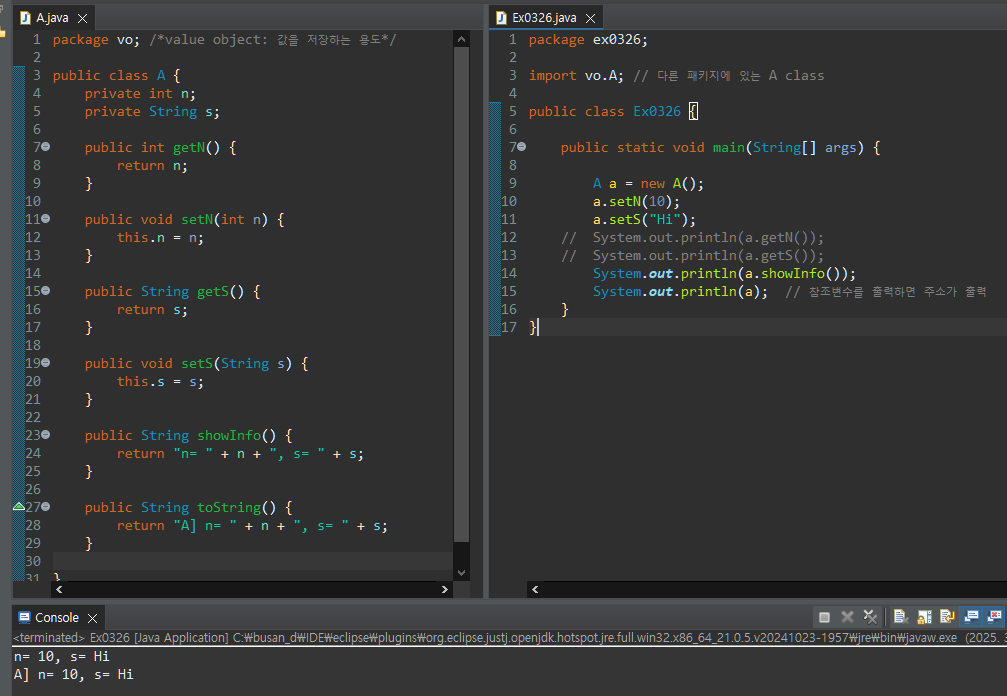Click commented println(a.getN()) line
Screen dimensions: 1007x696
point(692,238)
